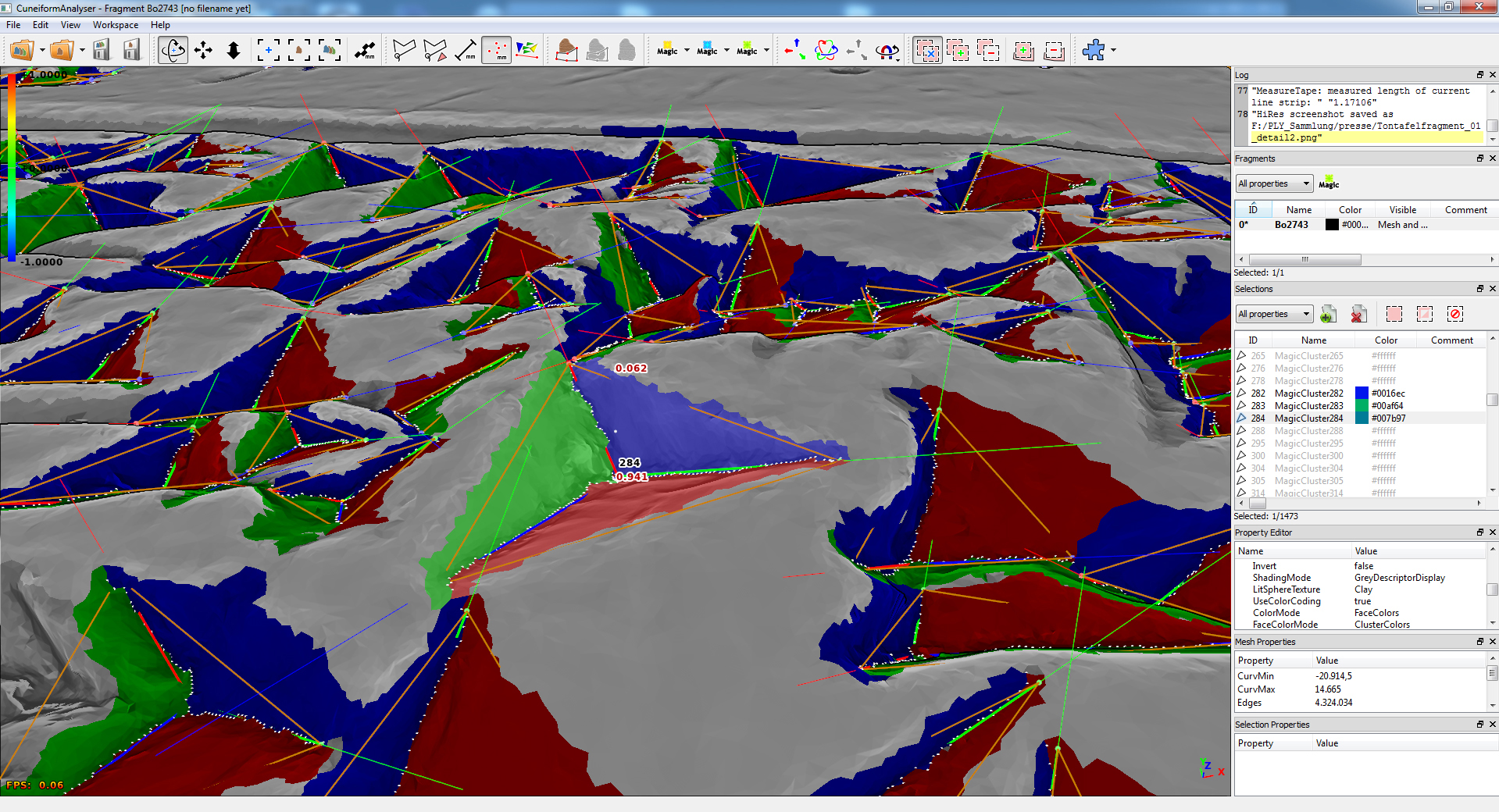Click the rotate axes colored rings icon

tap(826, 51)
